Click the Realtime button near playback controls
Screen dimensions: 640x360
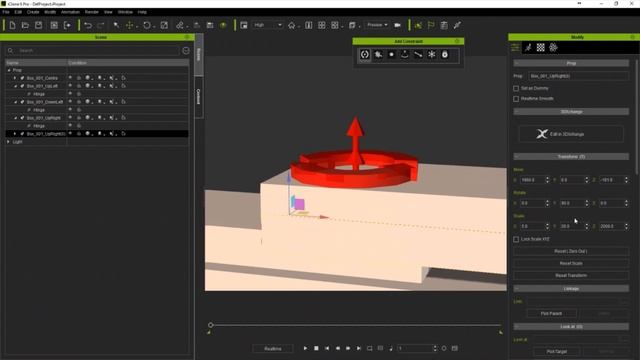[273, 349]
